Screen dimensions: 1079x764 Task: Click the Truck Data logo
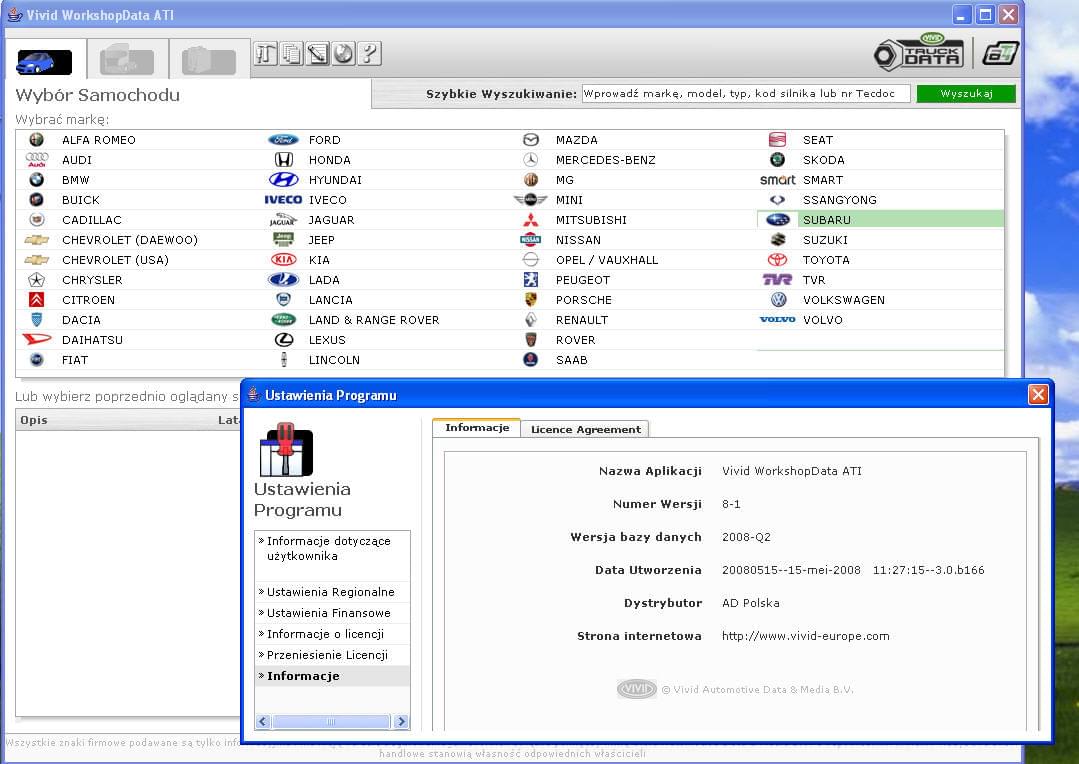point(919,52)
